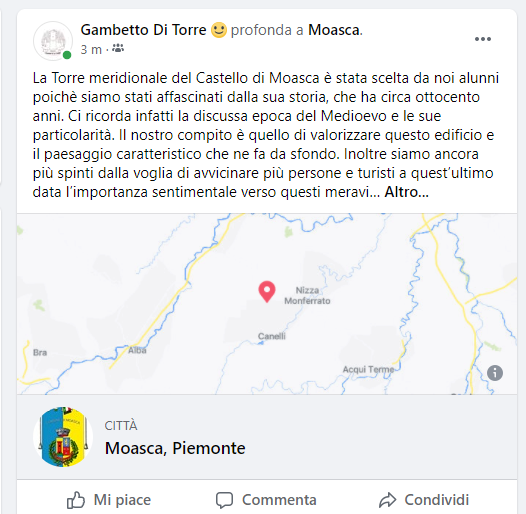This screenshot has height=514, width=526.
Task: Click the thumbs-up like icon
Action: click(75, 500)
